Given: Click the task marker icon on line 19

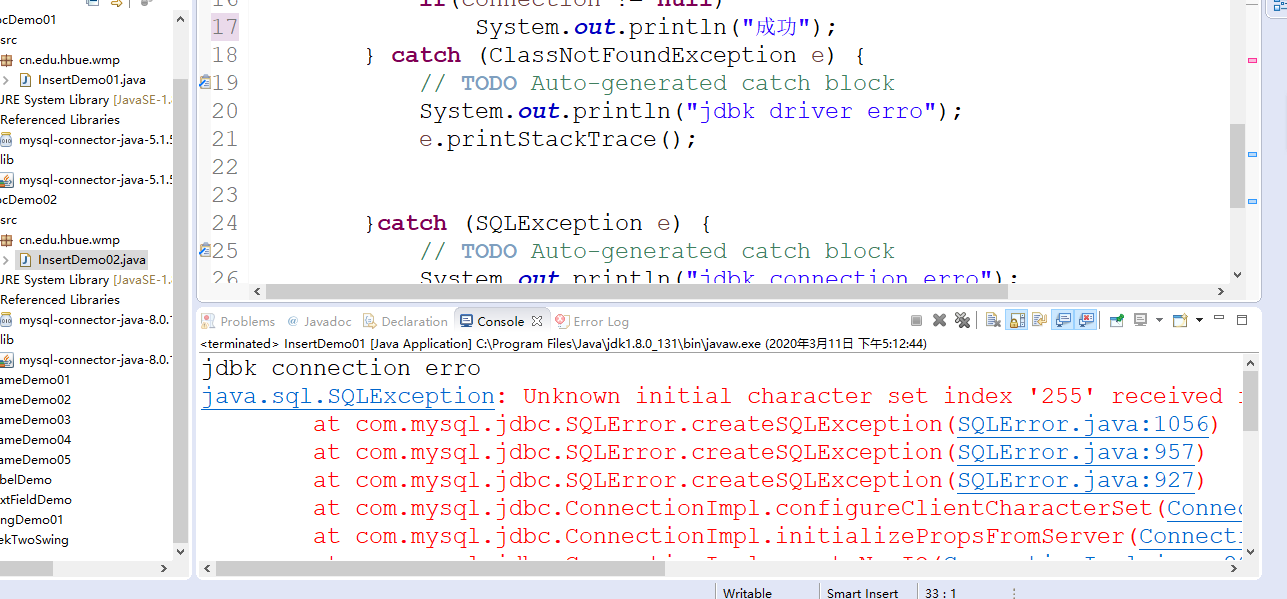Looking at the screenshot, I should (x=205, y=83).
